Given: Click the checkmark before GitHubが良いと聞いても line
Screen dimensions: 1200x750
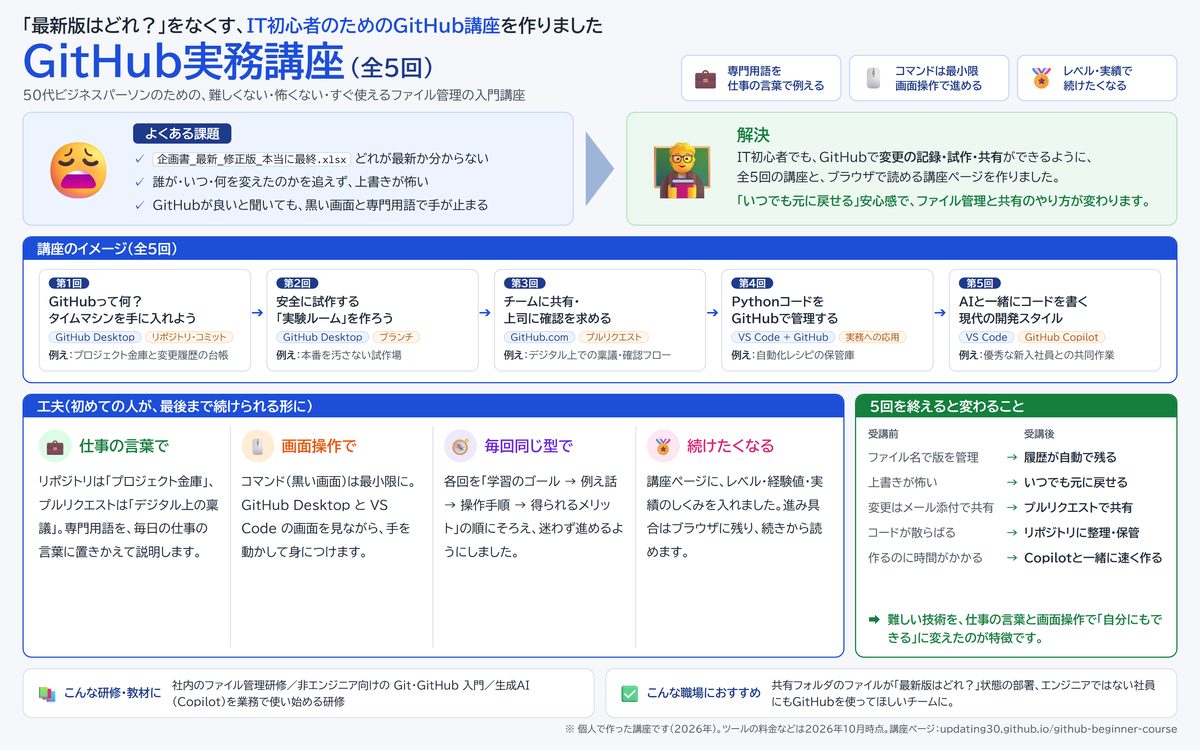Looking at the screenshot, I should click(x=139, y=205).
